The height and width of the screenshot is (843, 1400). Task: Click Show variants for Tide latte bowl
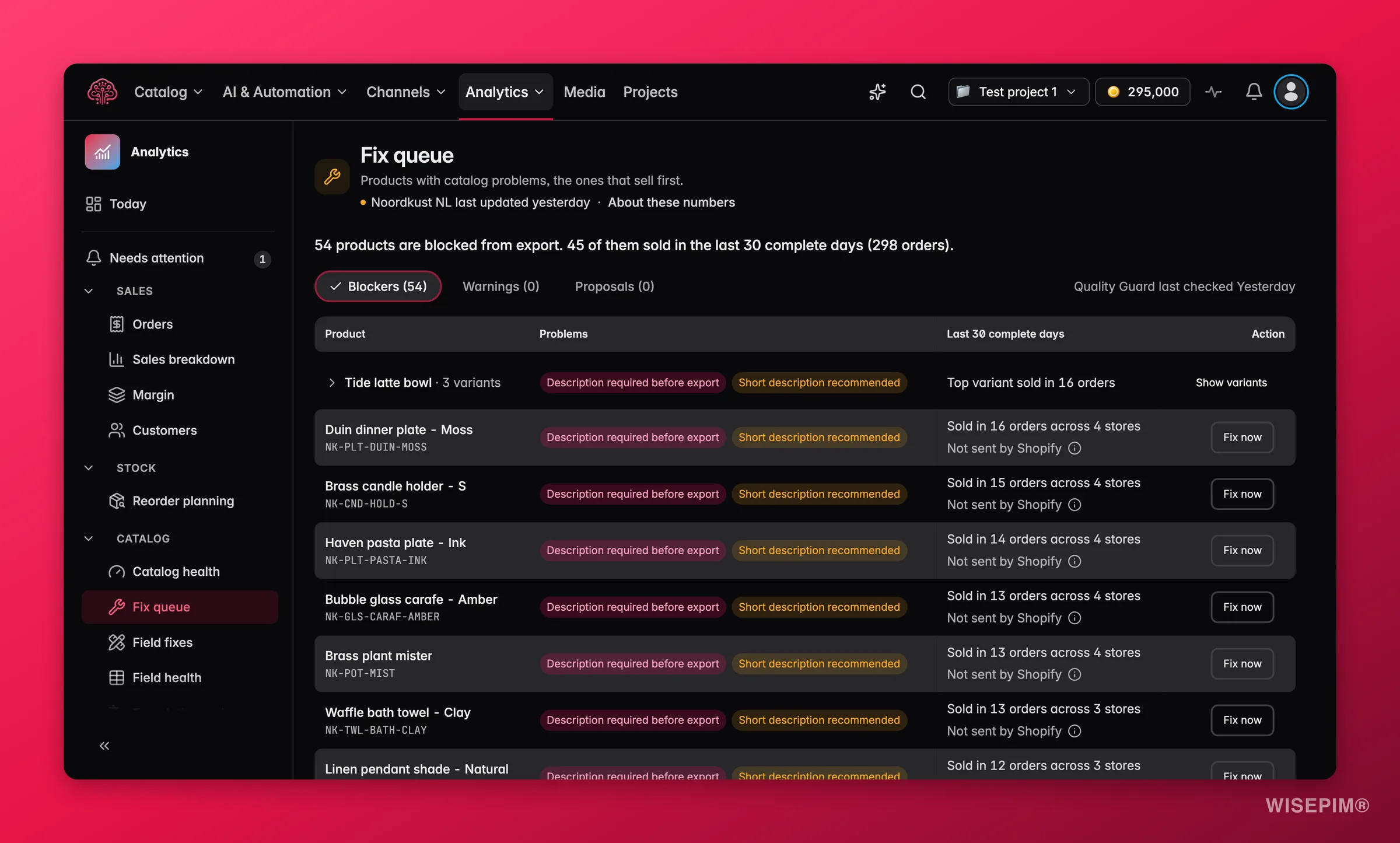(1231, 383)
